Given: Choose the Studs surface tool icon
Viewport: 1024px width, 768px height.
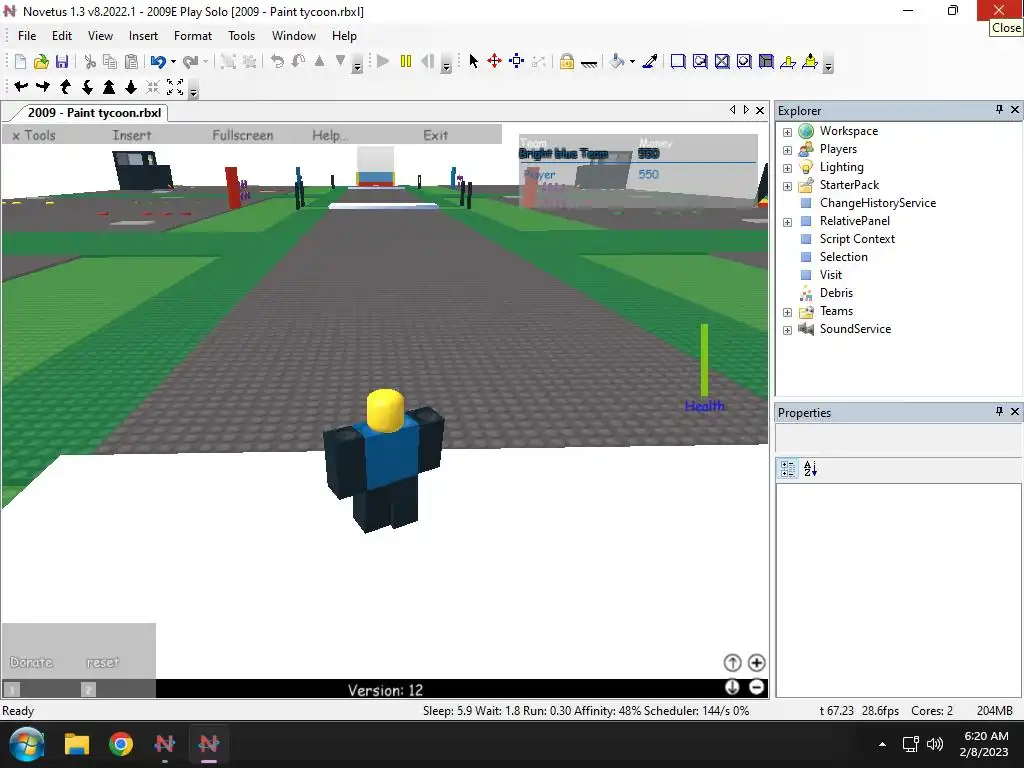Looking at the screenshot, I should click(x=744, y=61).
